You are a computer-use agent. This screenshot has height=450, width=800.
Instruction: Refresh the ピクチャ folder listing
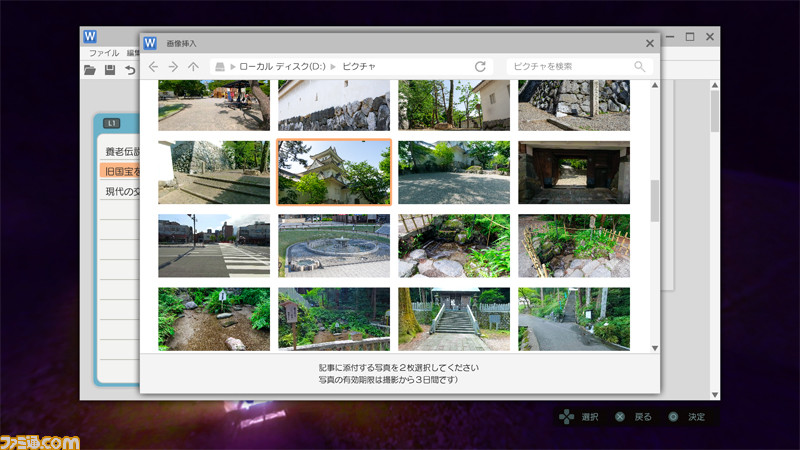[x=480, y=66]
